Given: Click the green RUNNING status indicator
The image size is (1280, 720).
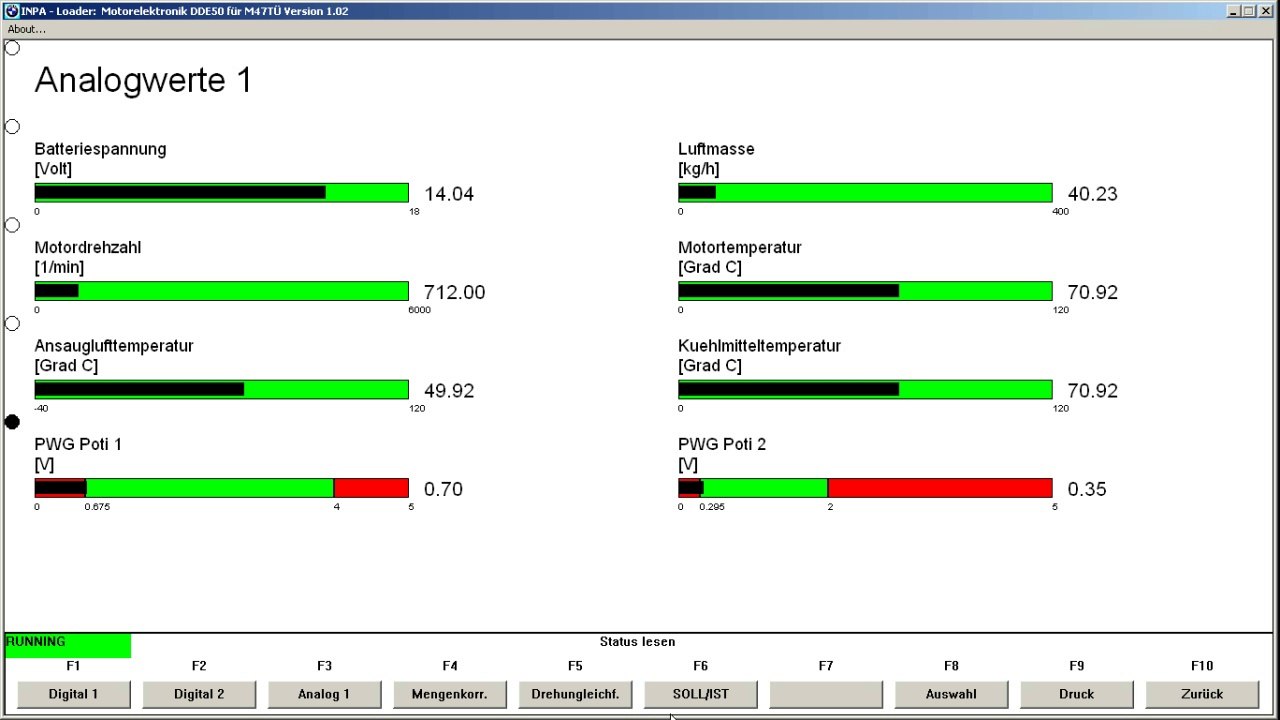Looking at the screenshot, I should click(68, 645).
